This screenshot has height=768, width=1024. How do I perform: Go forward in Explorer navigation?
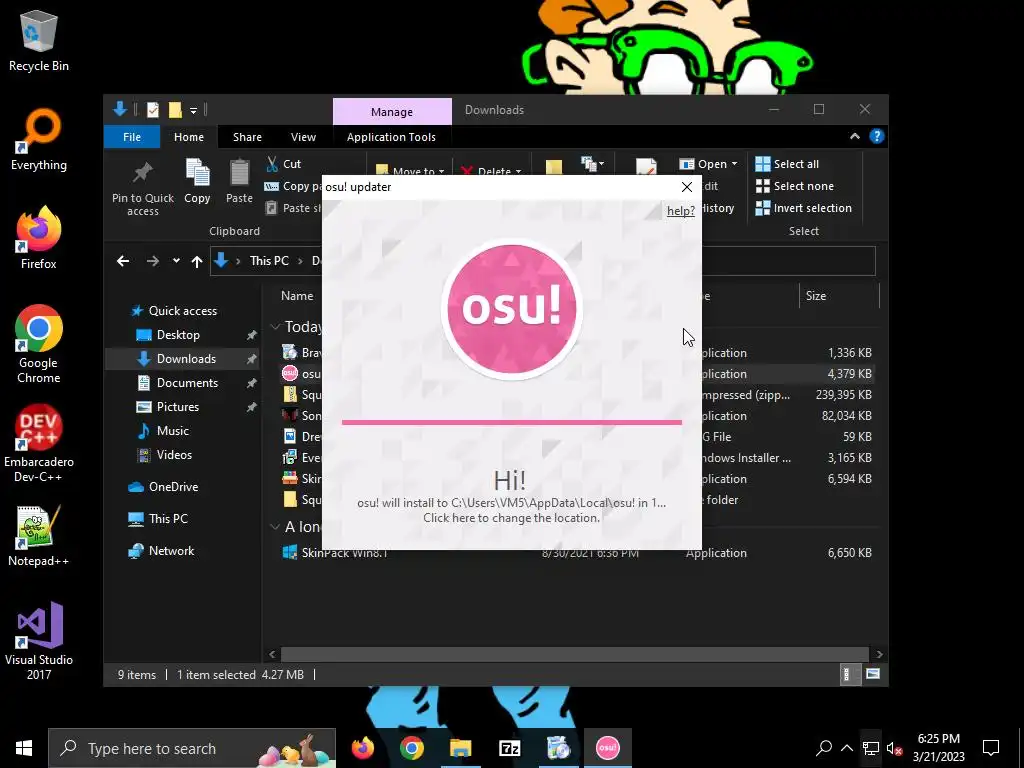pos(153,261)
